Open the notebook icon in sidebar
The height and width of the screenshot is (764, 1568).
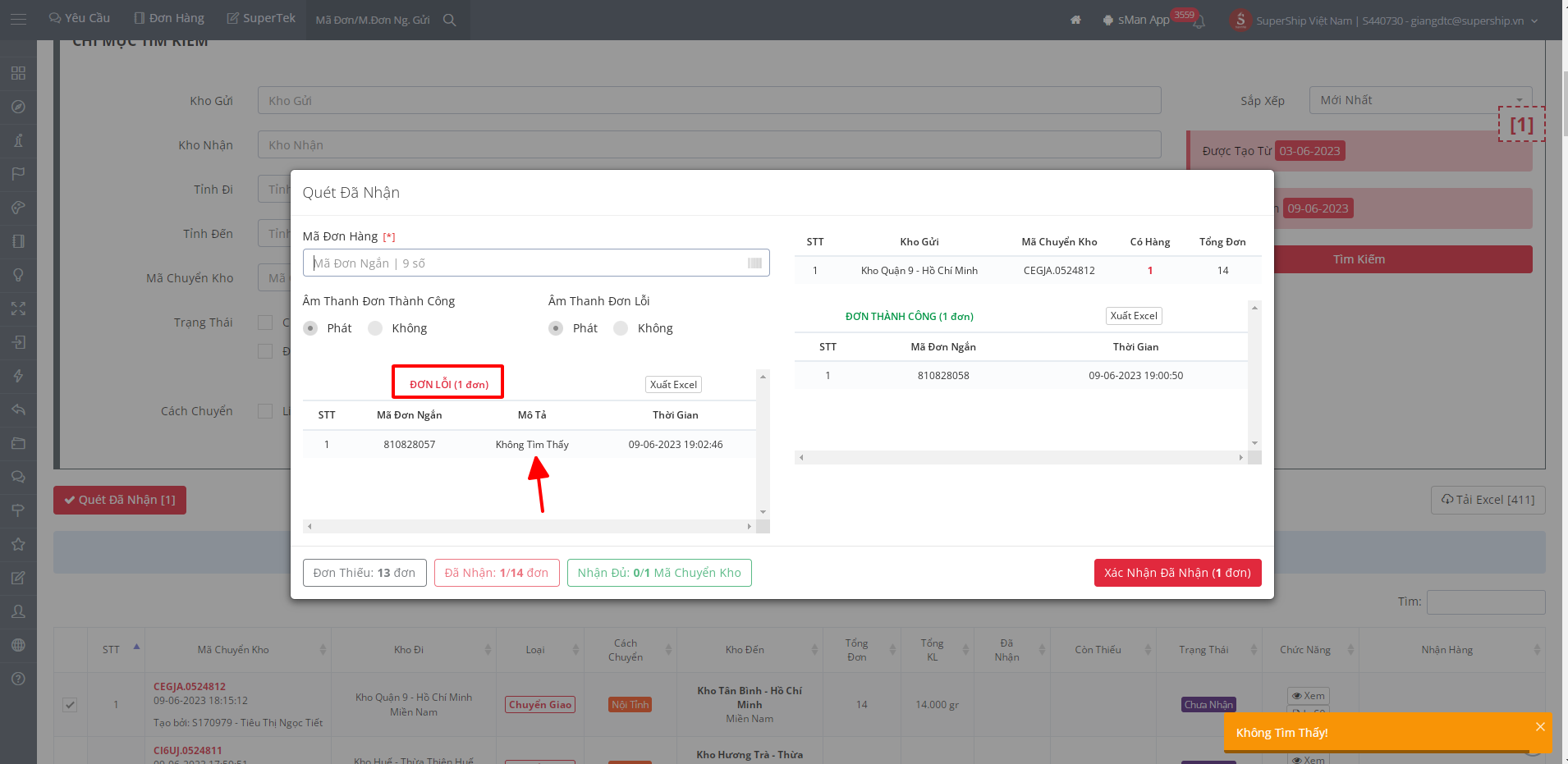pyautogui.click(x=18, y=241)
